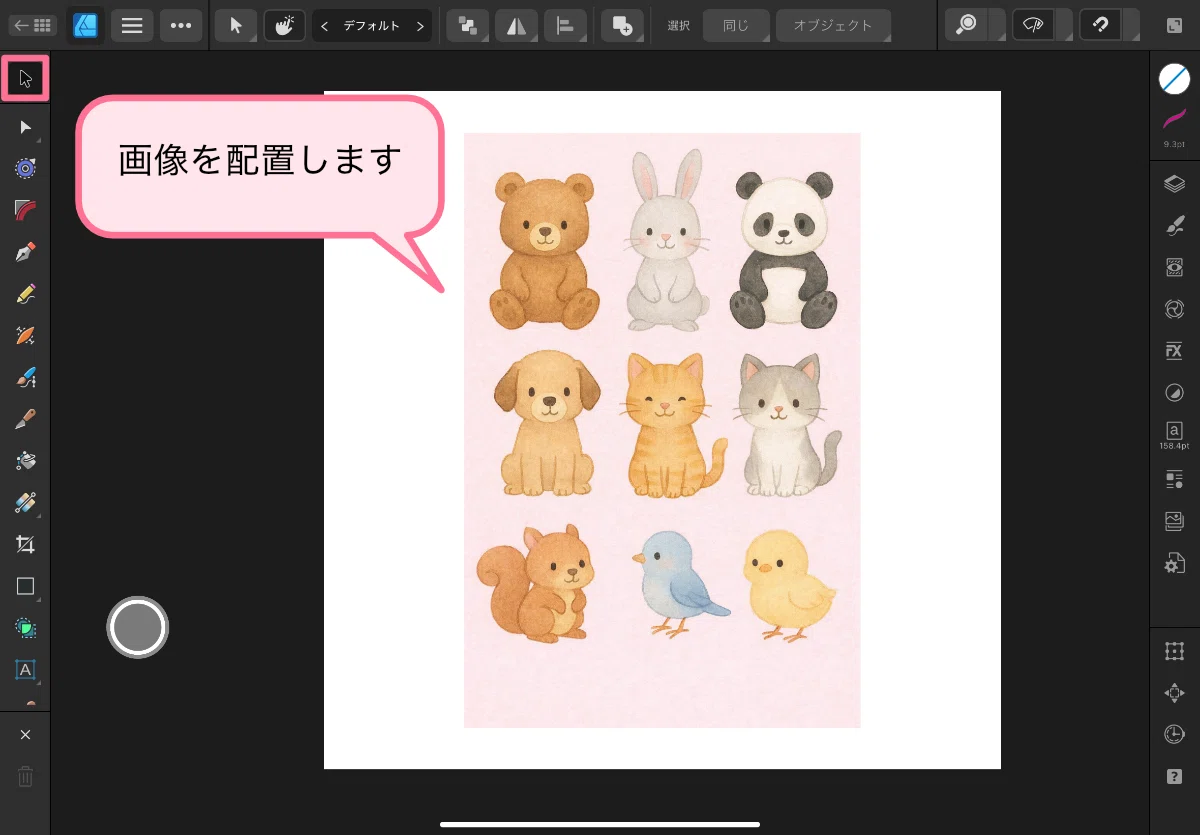Viewport: 1200px width, 835px height.
Task: Select the Shape Builder tool
Action: pyautogui.click(x=26, y=628)
